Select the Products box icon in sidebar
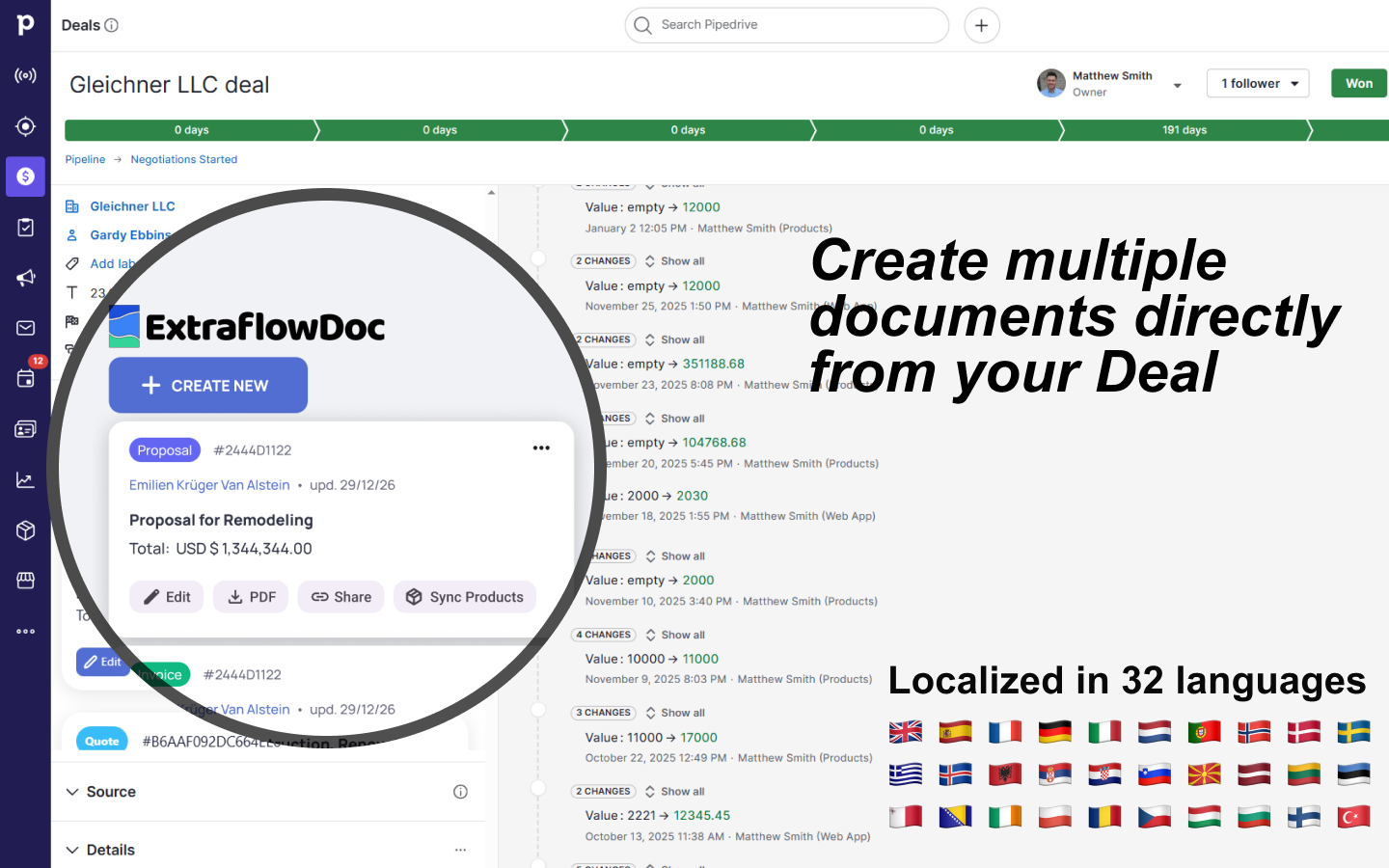Image resolution: width=1389 pixels, height=868 pixels. point(25,529)
